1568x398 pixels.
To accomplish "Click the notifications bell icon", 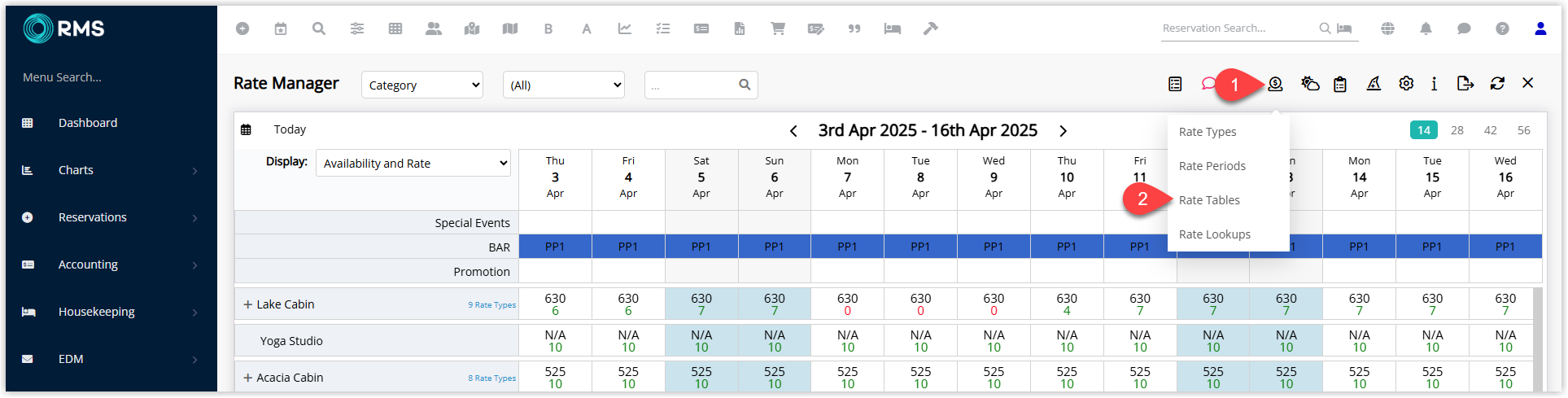I will (1426, 28).
